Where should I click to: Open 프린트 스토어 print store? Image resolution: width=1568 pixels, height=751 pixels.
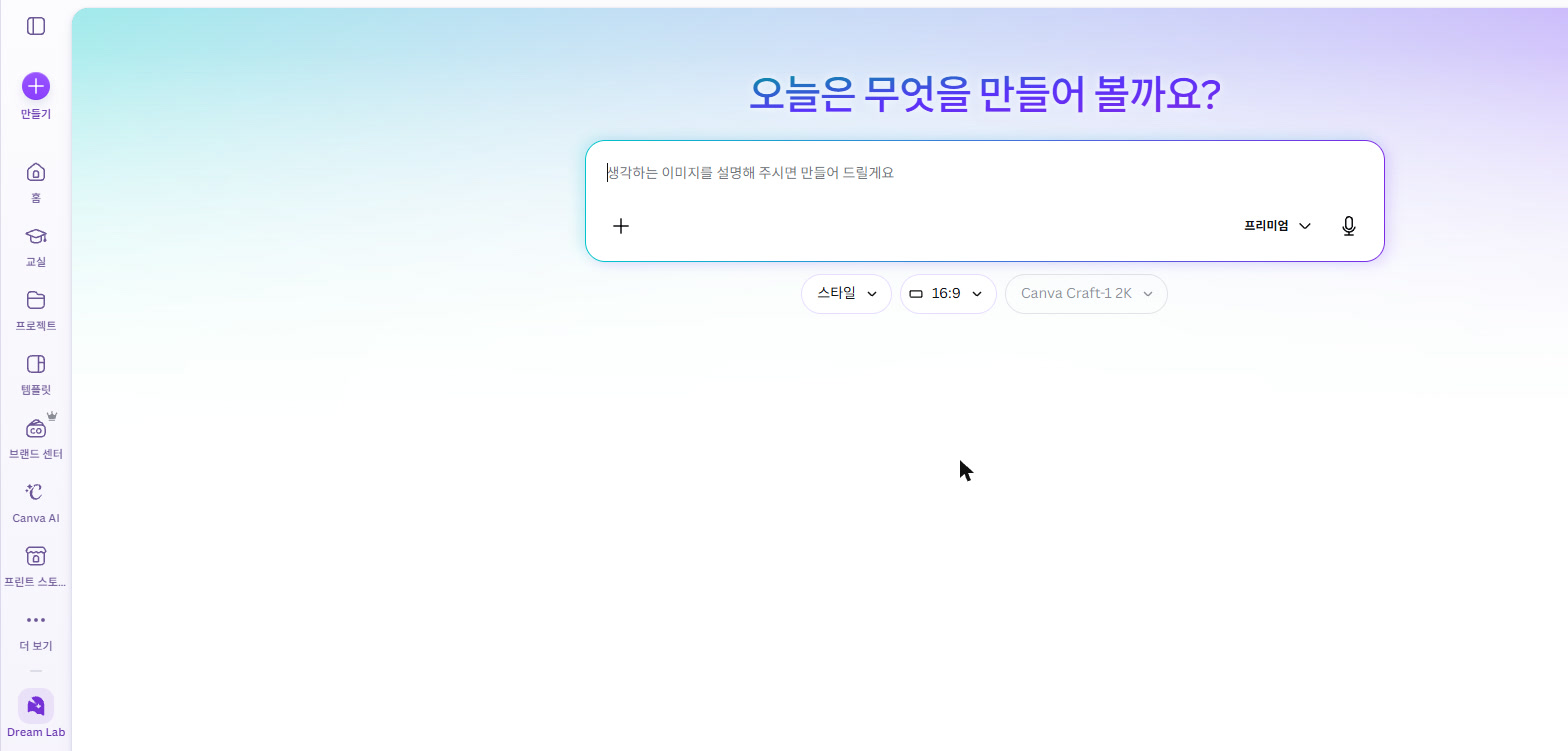36,566
